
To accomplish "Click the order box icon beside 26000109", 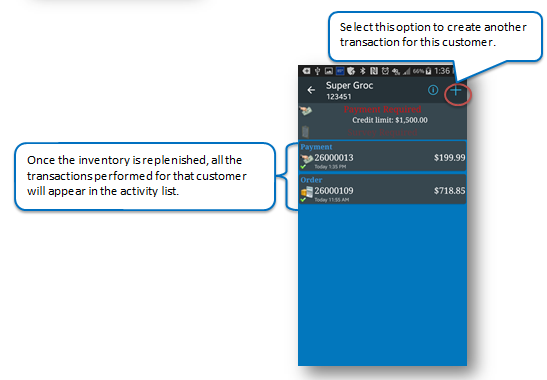I will tap(307, 192).
